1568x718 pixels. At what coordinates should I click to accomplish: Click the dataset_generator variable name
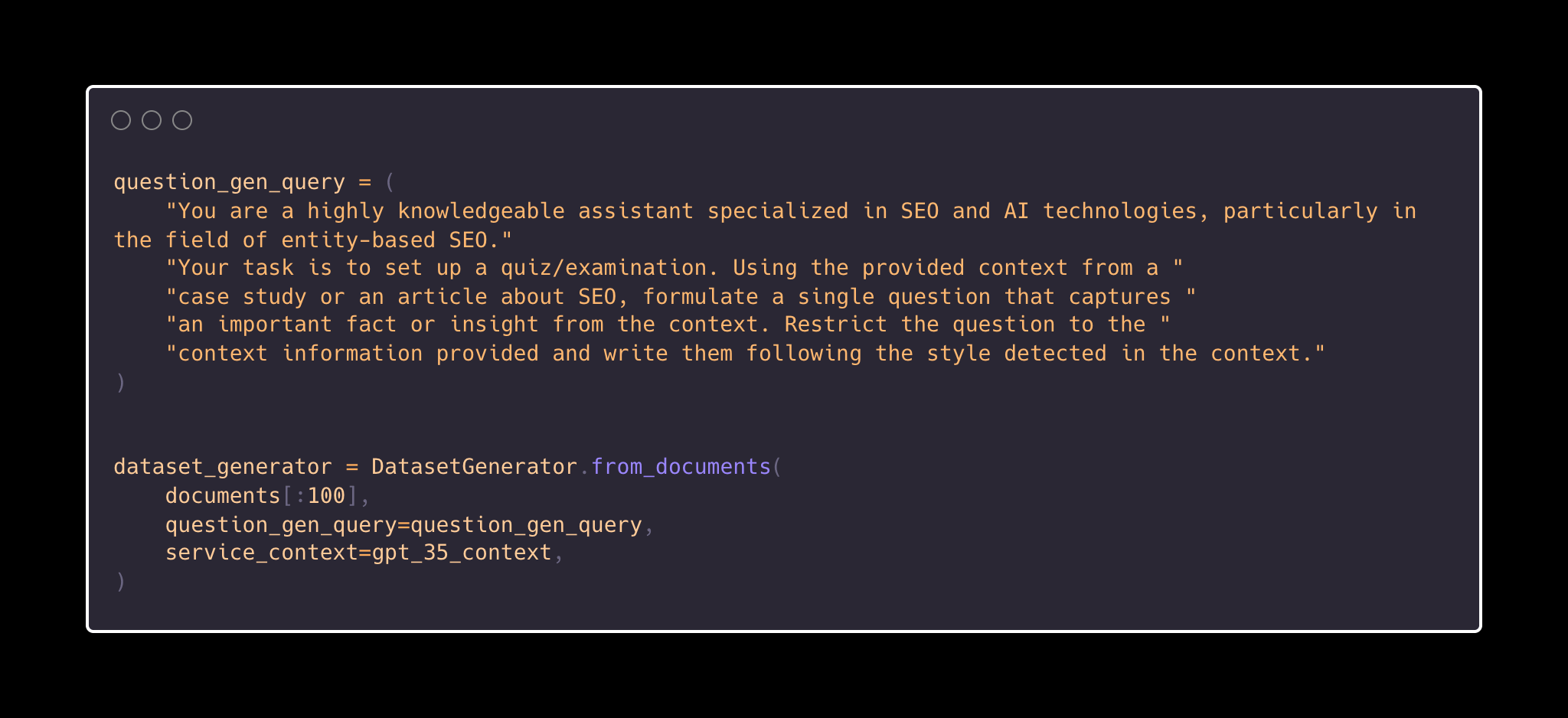(x=223, y=467)
